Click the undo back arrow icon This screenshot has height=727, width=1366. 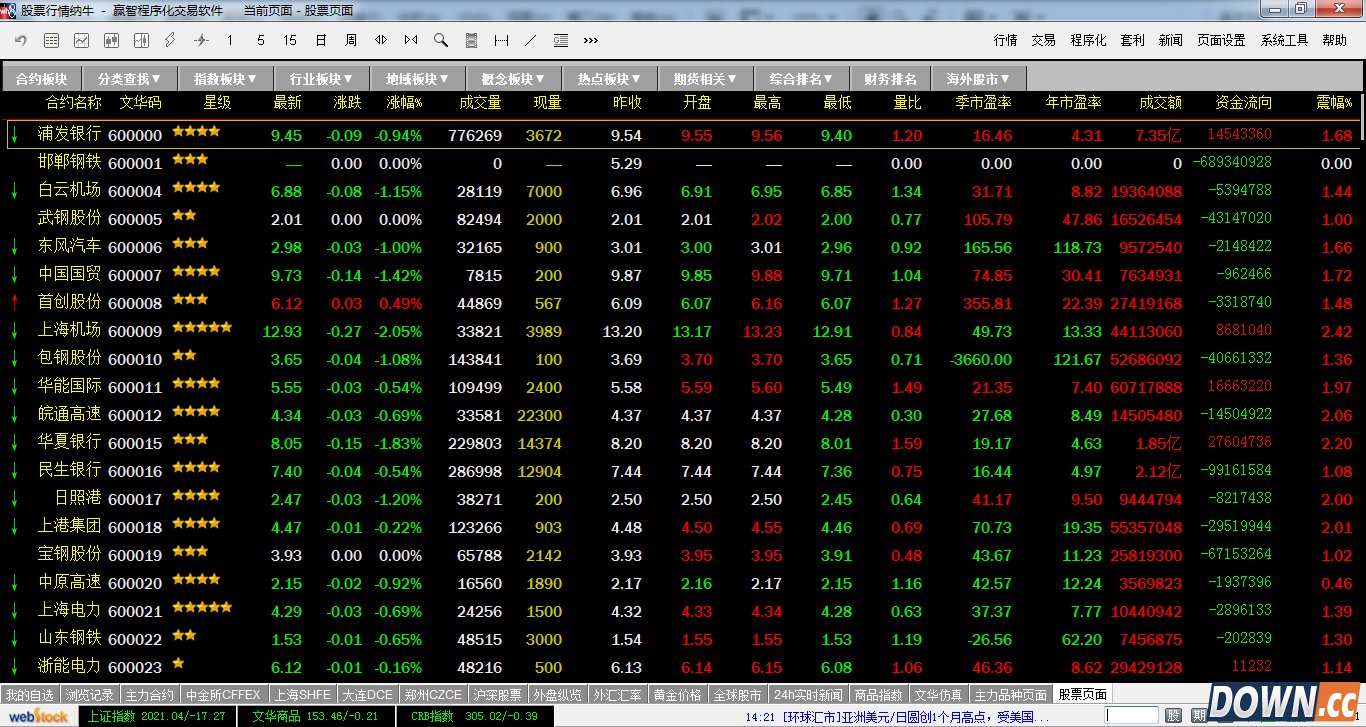21,40
